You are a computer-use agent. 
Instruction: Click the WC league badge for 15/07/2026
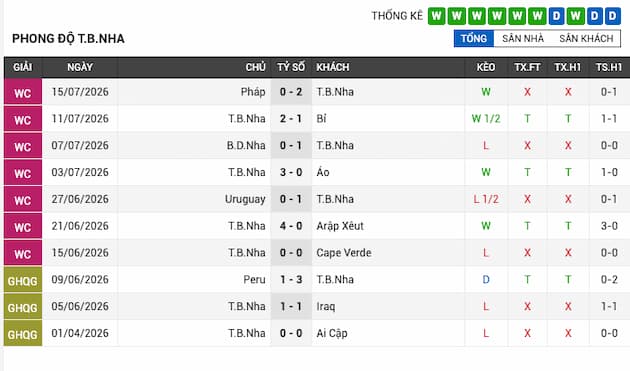point(23,92)
